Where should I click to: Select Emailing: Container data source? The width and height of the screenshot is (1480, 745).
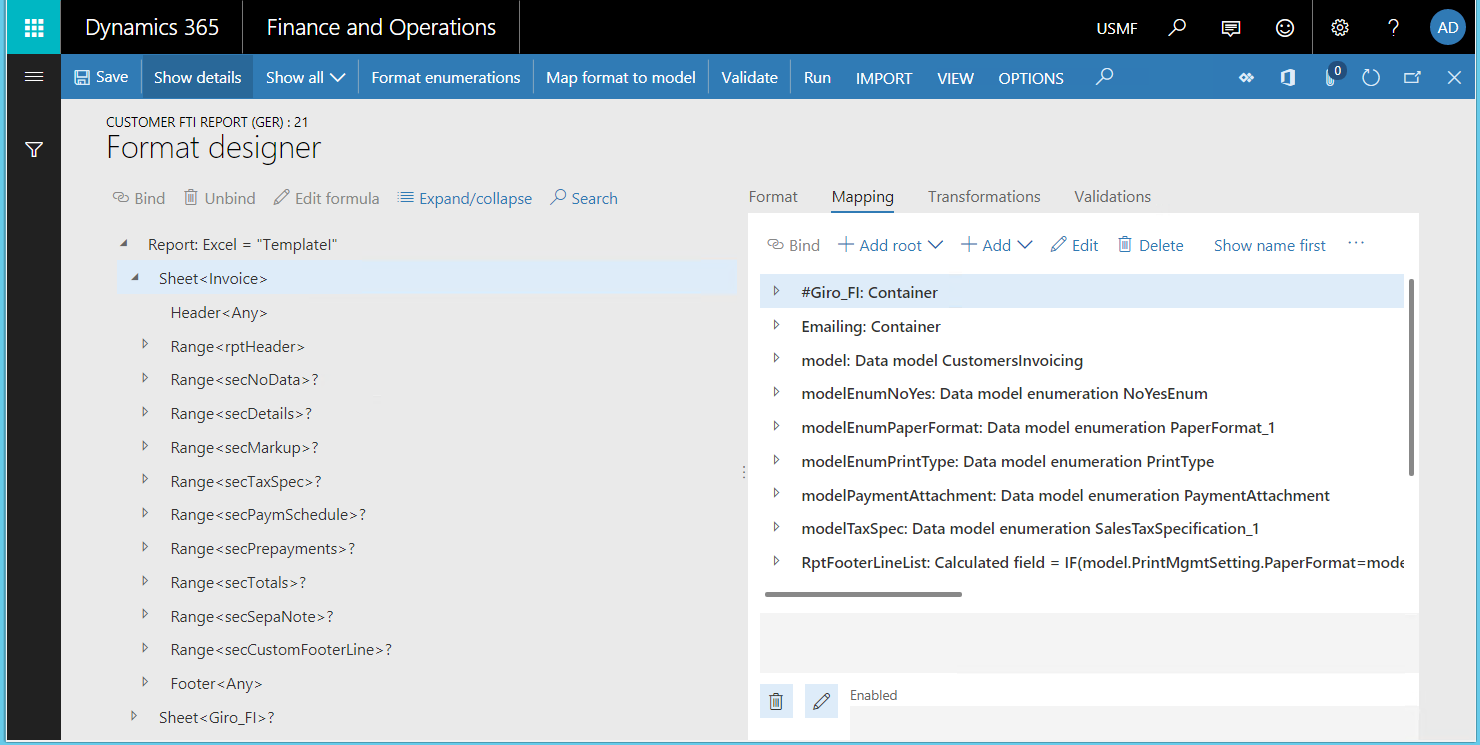(x=871, y=326)
